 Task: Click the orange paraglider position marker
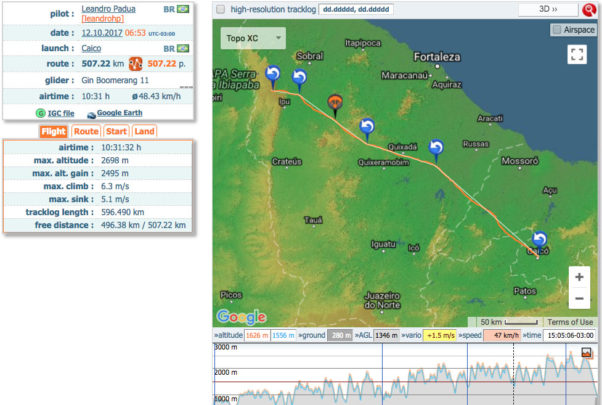[x=335, y=105]
